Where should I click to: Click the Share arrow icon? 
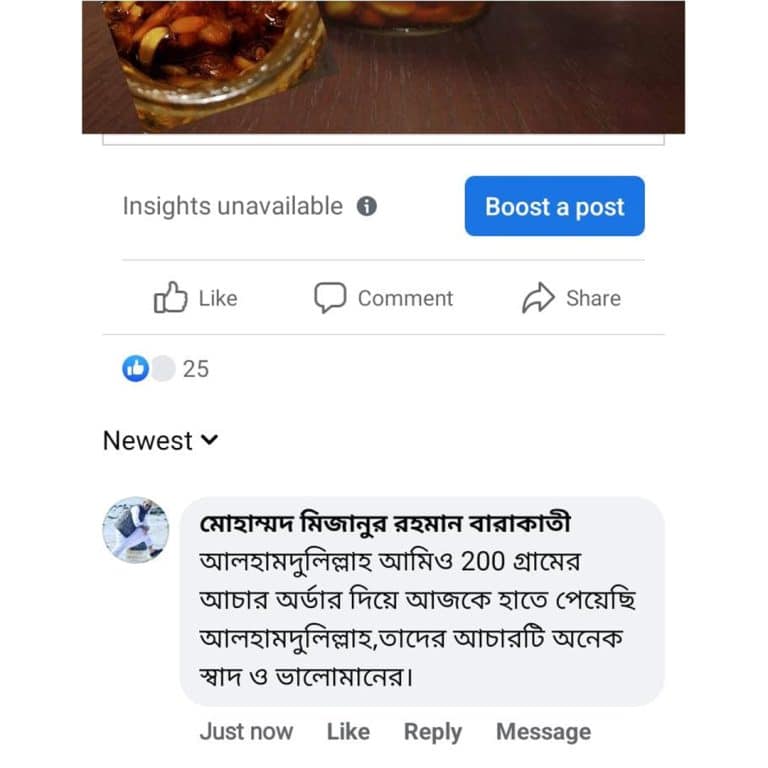click(x=538, y=298)
